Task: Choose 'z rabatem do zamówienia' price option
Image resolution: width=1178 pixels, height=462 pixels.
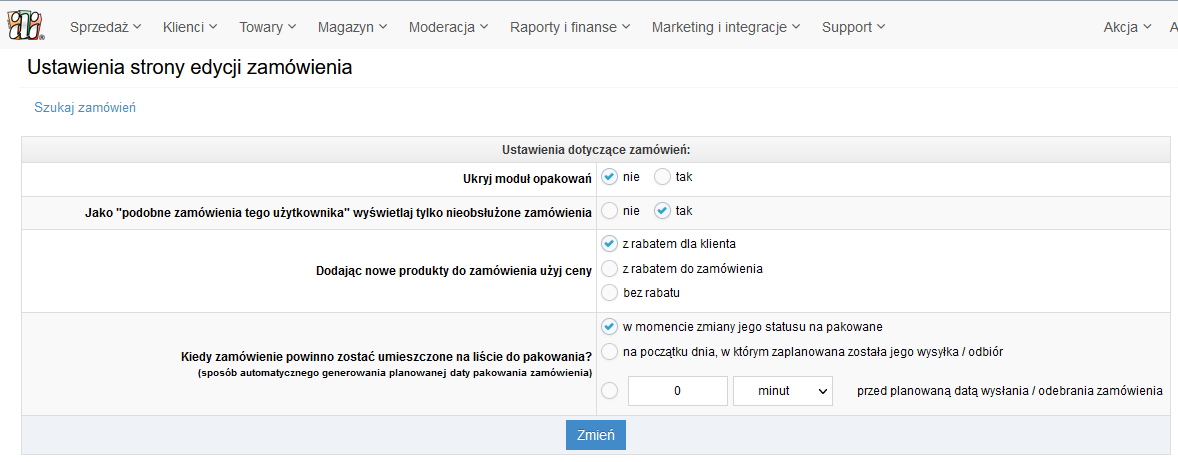Action: tap(610, 268)
